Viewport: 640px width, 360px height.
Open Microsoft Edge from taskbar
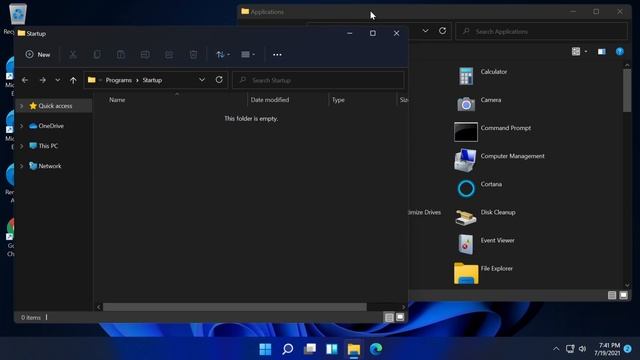(x=376, y=349)
